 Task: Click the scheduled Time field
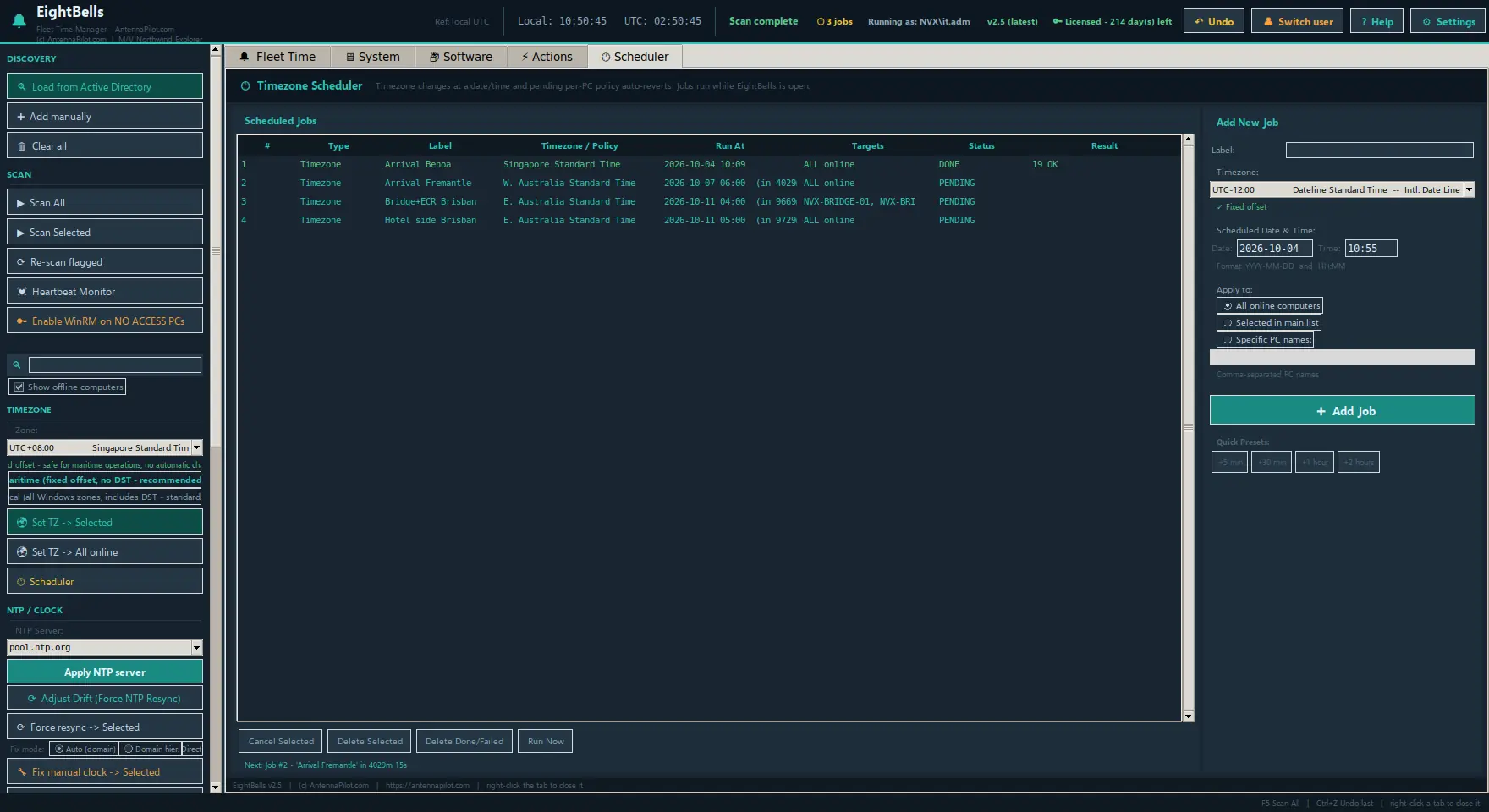click(1371, 249)
